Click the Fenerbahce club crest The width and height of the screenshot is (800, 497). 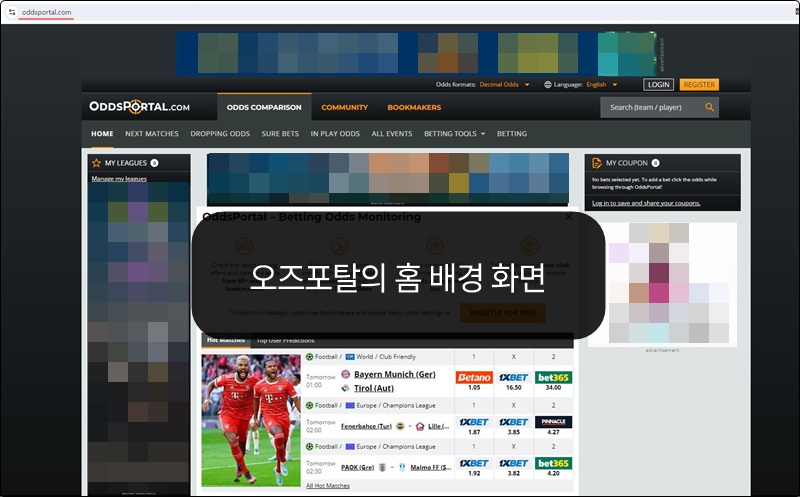pos(400,426)
